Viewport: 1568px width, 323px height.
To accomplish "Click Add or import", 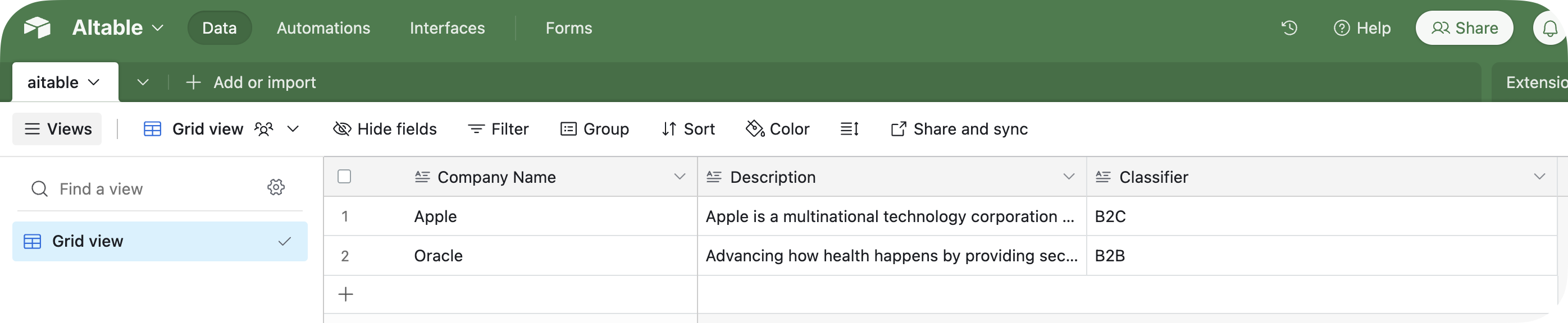I will (x=251, y=82).
